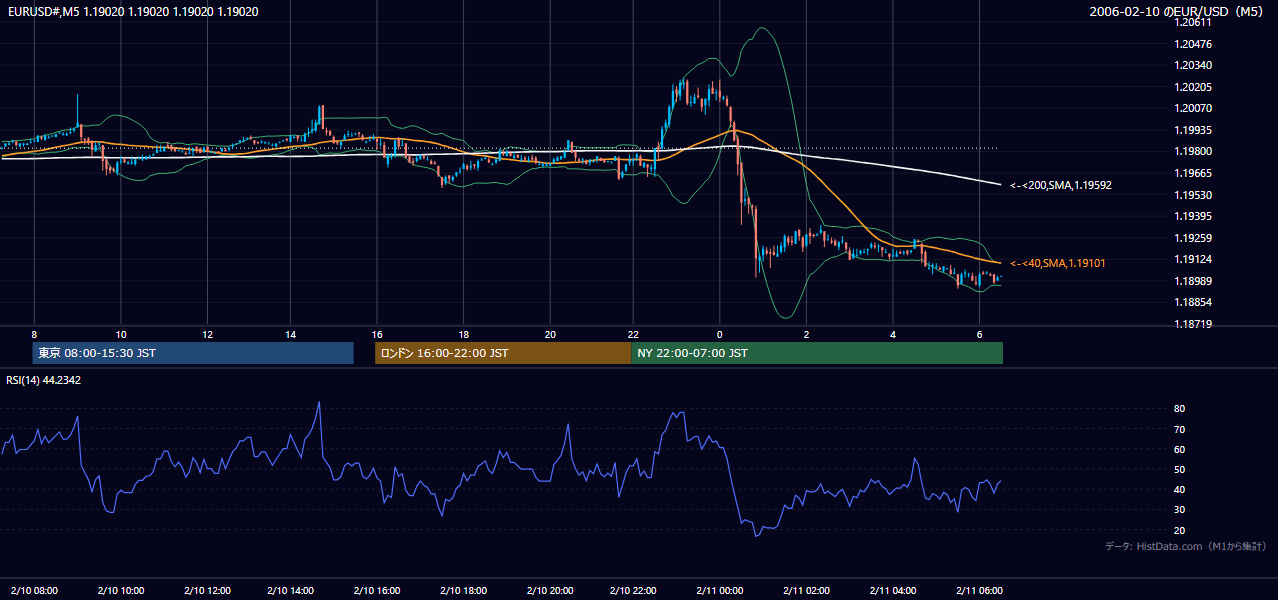Click the 2/10 22:00 time axis label

[x=635, y=590]
